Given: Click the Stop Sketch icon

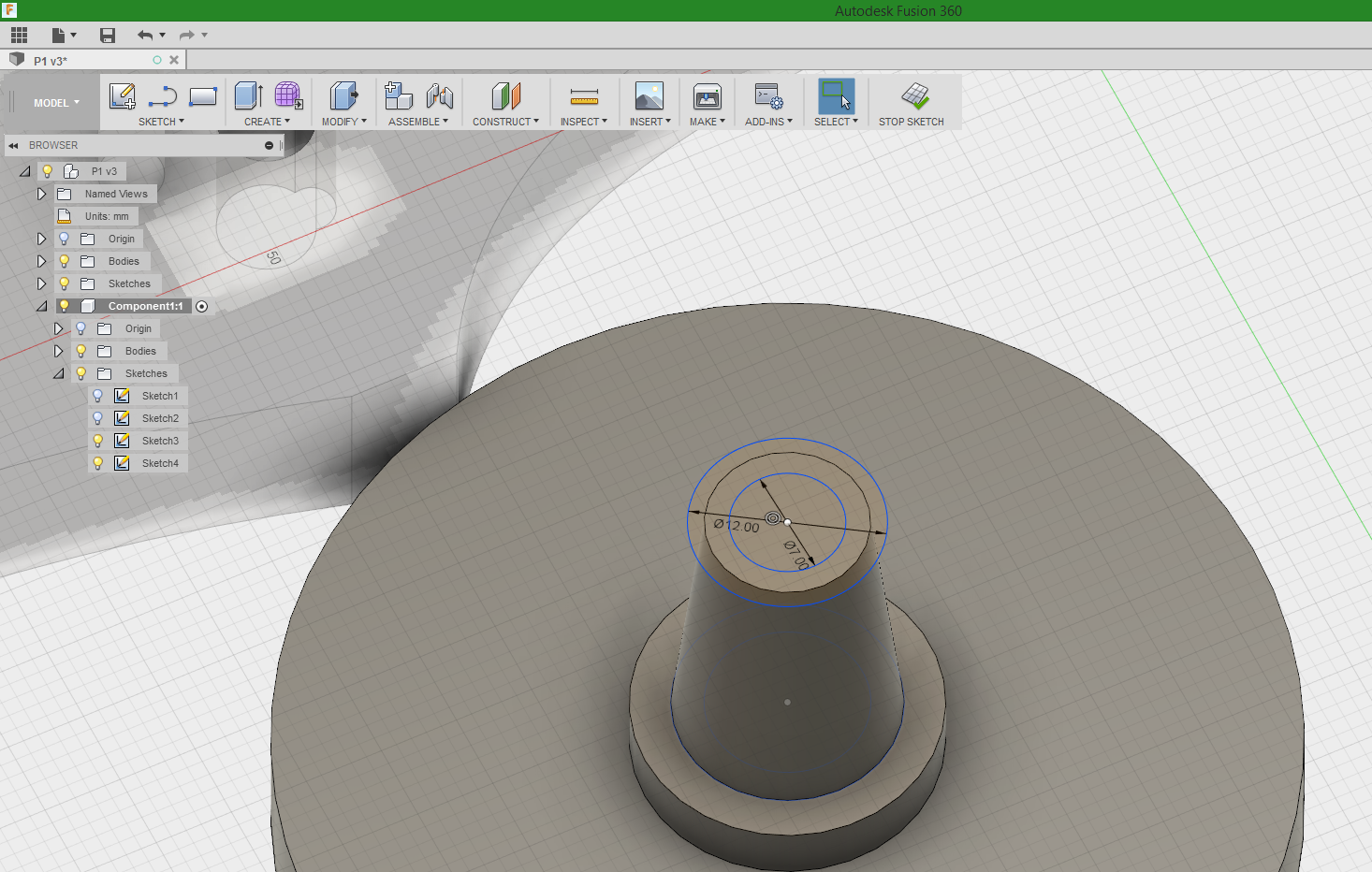Looking at the screenshot, I should (914, 95).
